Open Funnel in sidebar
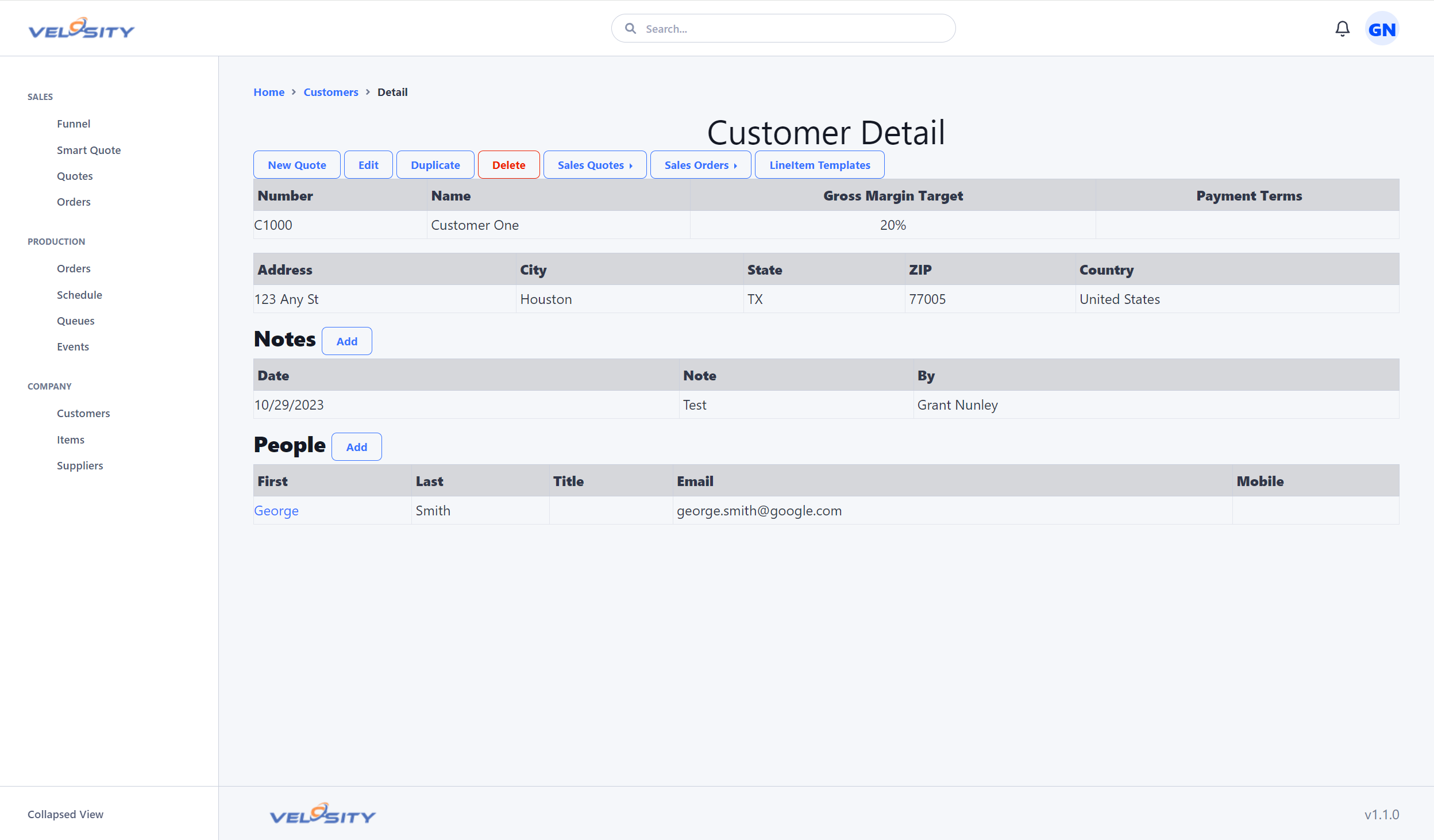The image size is (1434, 840). tap(74, 124)
